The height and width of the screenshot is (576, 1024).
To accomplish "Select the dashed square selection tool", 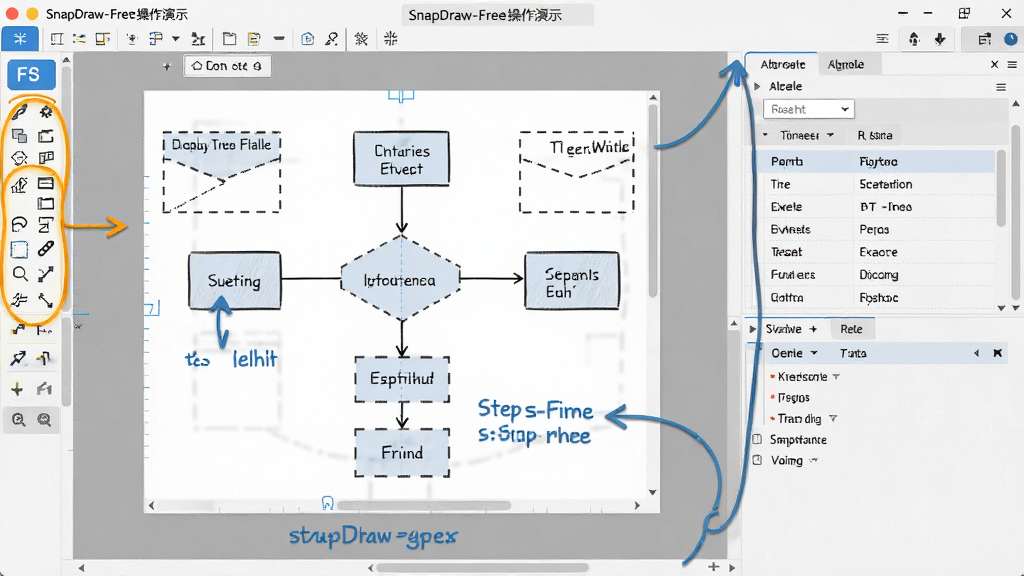I will pyautogui.click(x=20, y=249).
